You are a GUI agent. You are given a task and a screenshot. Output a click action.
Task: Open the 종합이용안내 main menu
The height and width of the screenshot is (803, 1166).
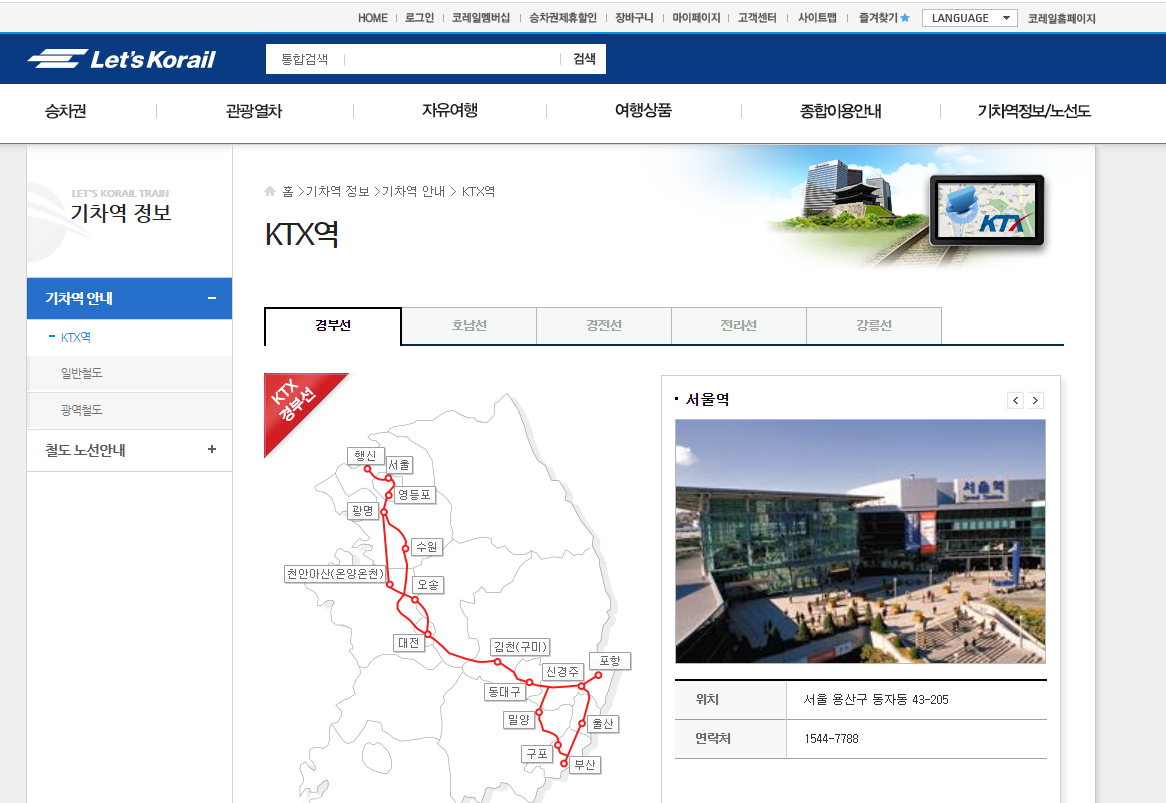(x=840, y=111)
